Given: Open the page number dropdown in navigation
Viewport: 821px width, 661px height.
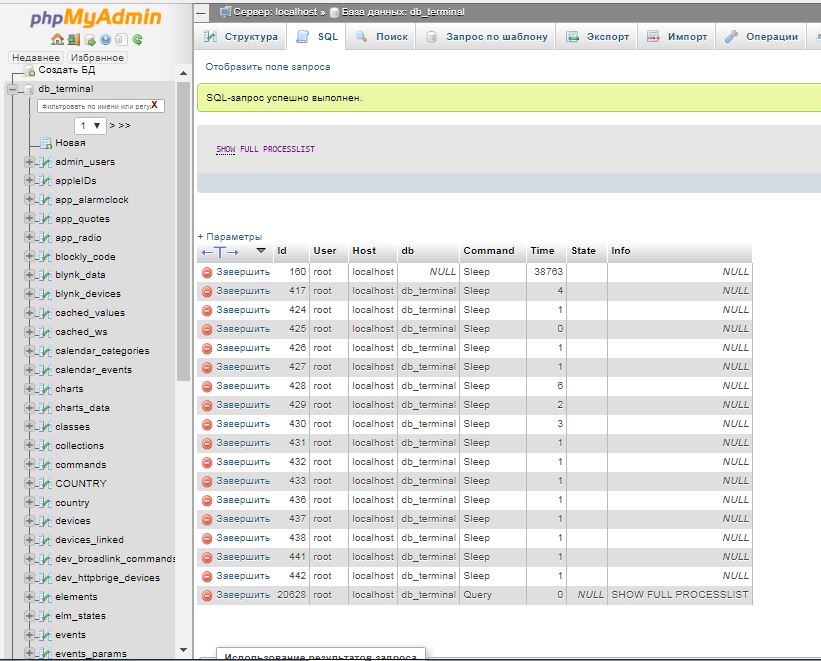Looking at the screenshot, I should 90,126.
